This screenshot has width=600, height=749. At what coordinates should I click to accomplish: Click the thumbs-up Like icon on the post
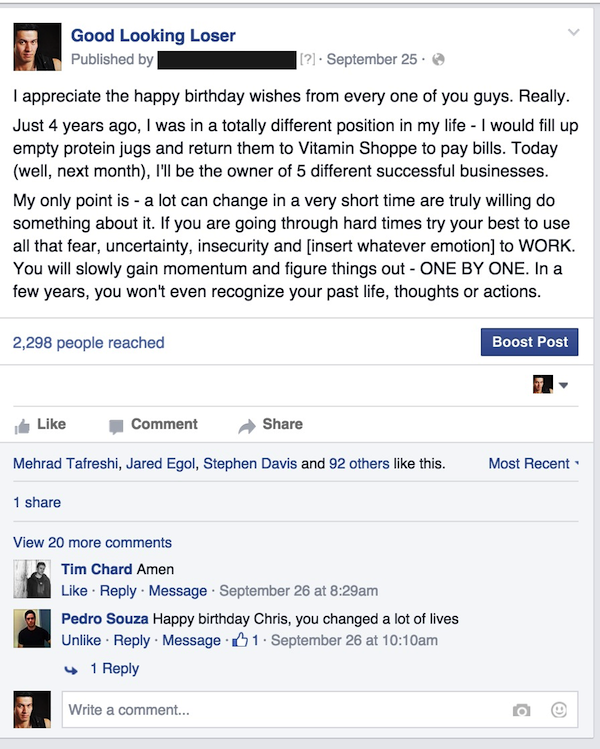pos(22,426)
